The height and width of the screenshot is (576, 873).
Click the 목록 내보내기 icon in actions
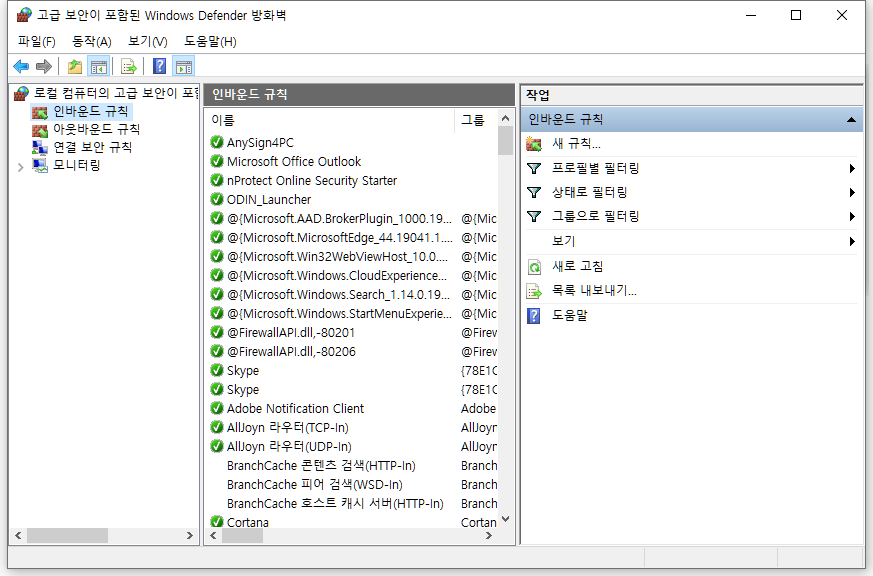pos(534,291)
